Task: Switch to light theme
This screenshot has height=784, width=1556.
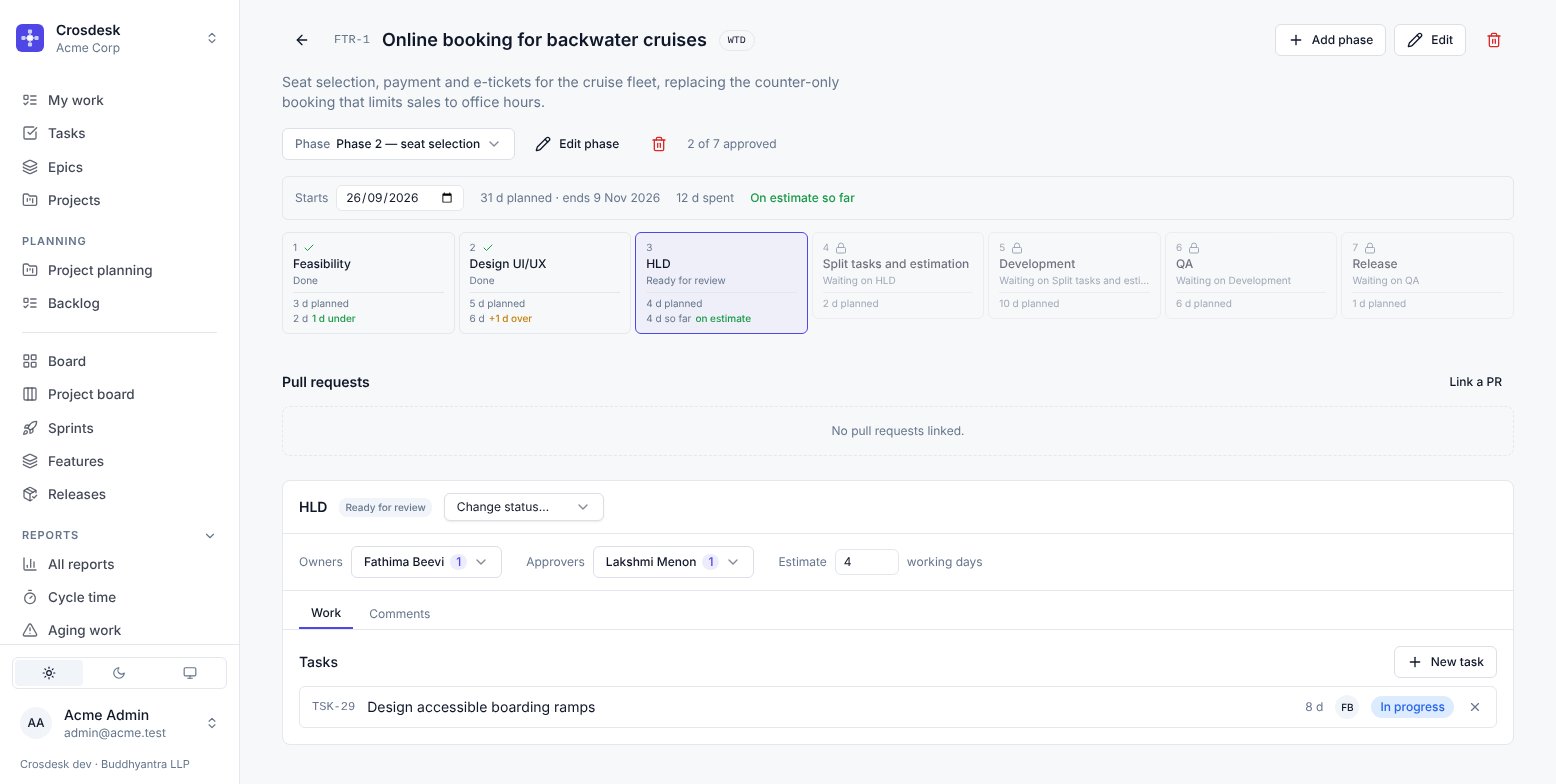Action: click(49, 673)
